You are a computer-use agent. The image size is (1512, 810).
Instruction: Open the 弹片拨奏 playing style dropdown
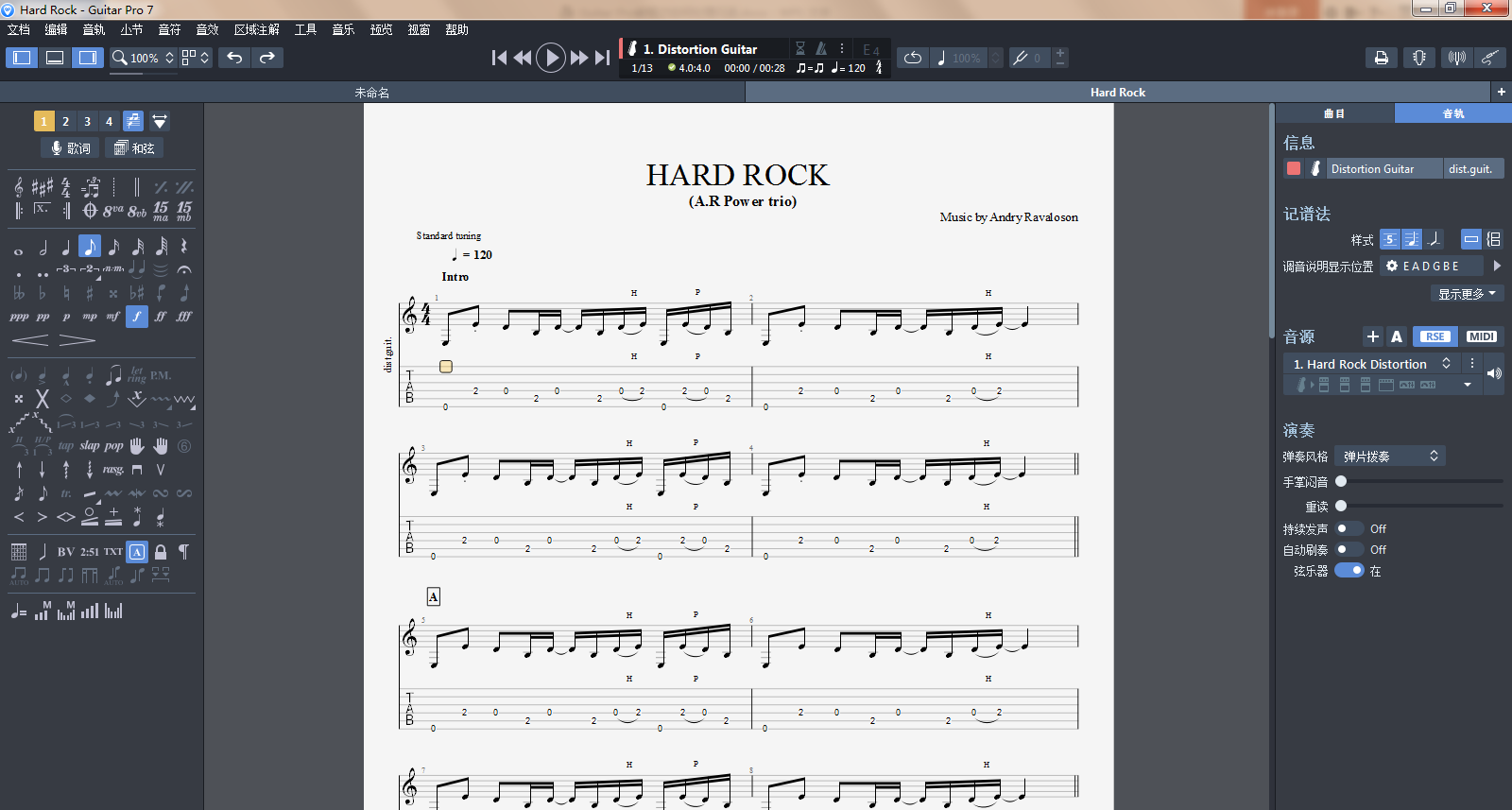1389,457
